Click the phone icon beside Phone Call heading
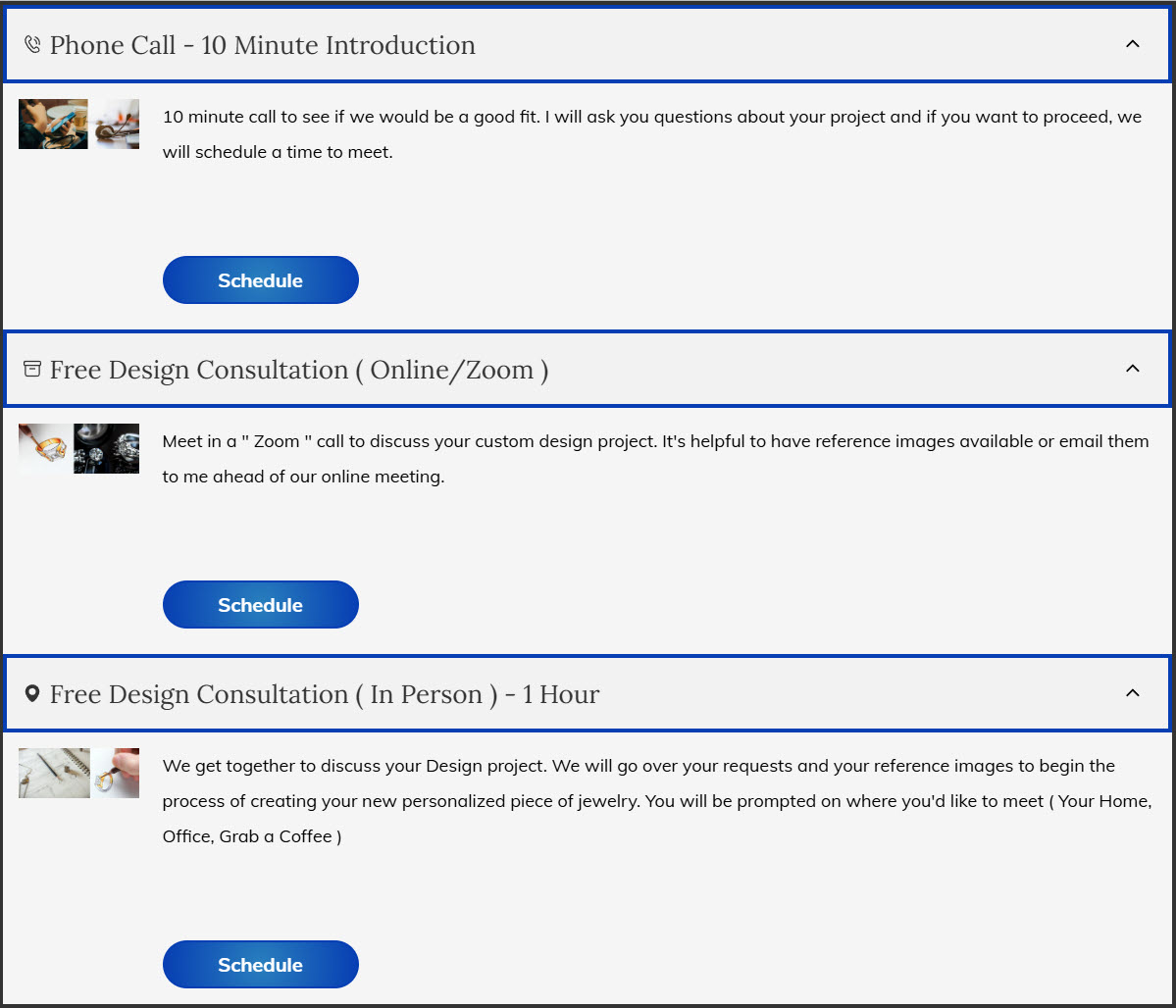The width and height of the screenshot is (1176, 1008). click(32, 45)
